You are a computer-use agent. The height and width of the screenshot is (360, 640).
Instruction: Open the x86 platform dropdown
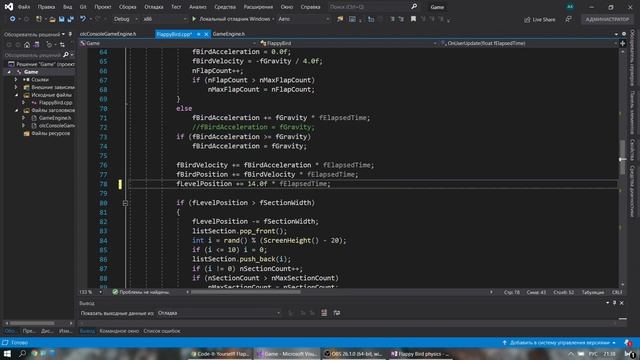164,19
